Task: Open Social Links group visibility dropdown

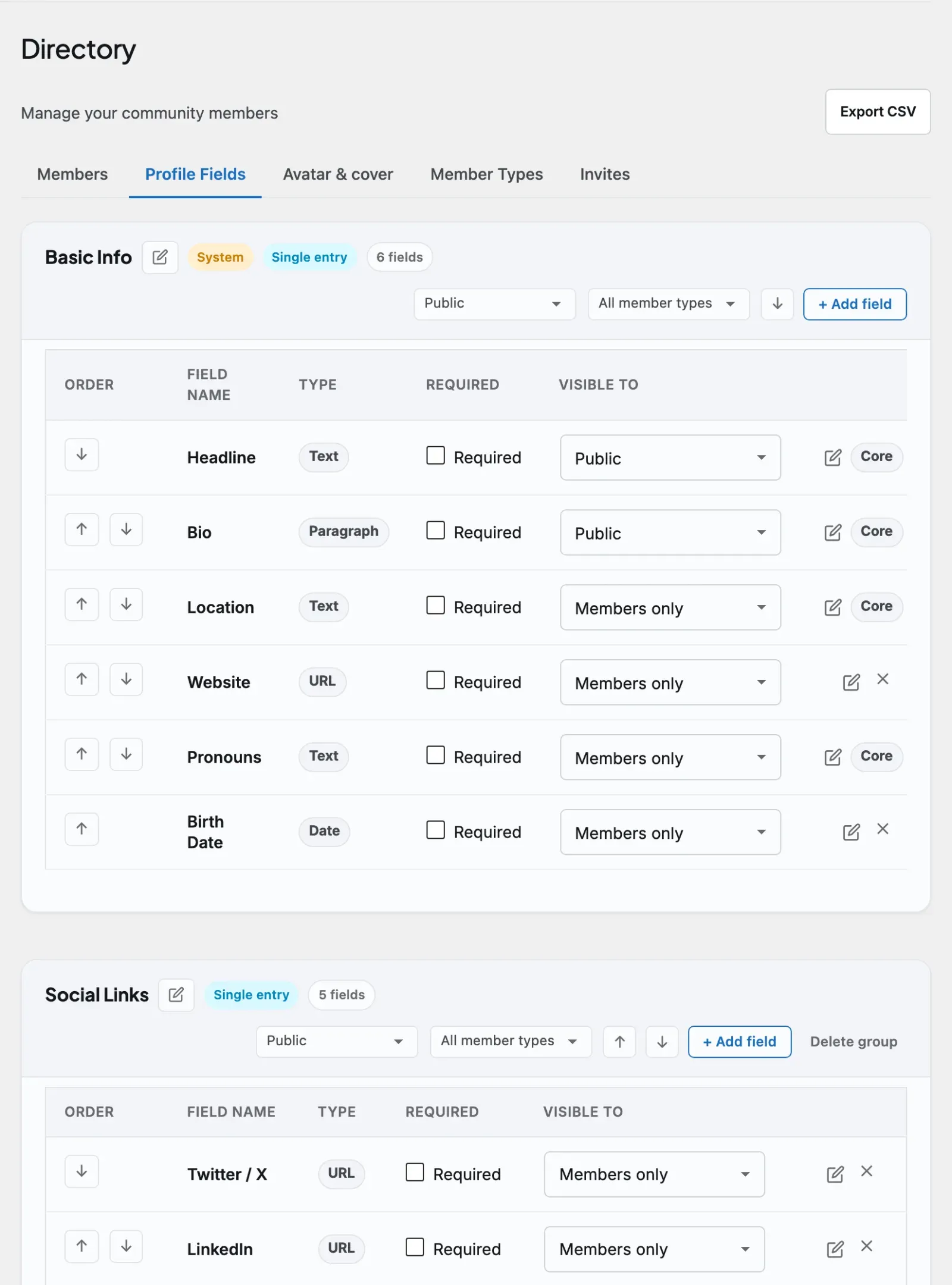Action: click(x=337, y=1042)
